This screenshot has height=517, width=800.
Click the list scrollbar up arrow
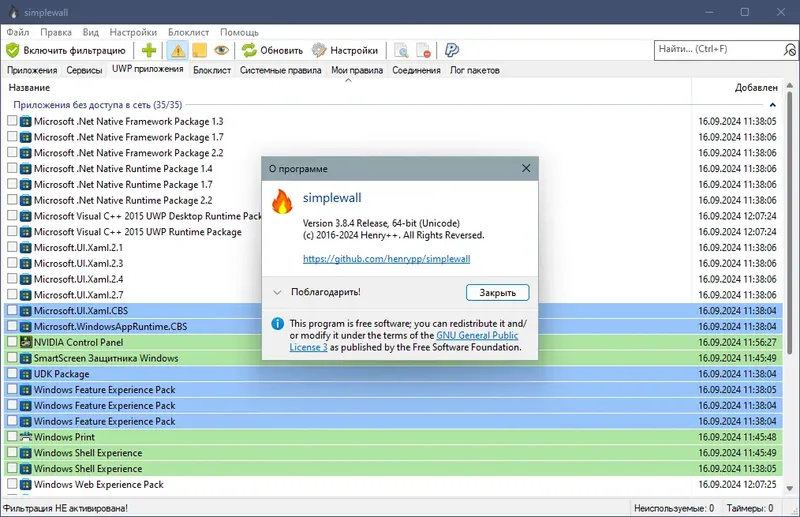790,85
